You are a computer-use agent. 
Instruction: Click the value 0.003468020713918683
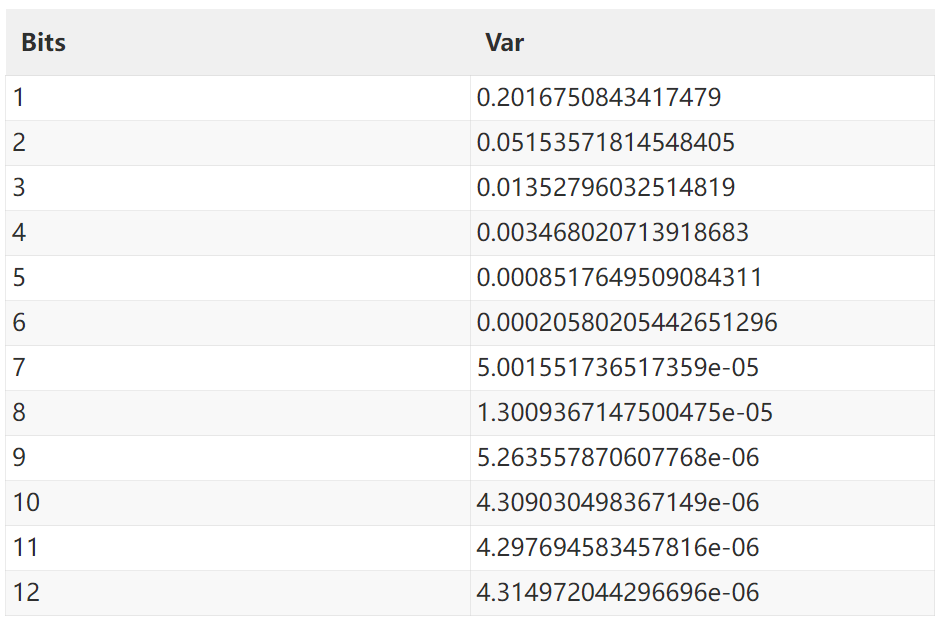click(x=613, y=233)
